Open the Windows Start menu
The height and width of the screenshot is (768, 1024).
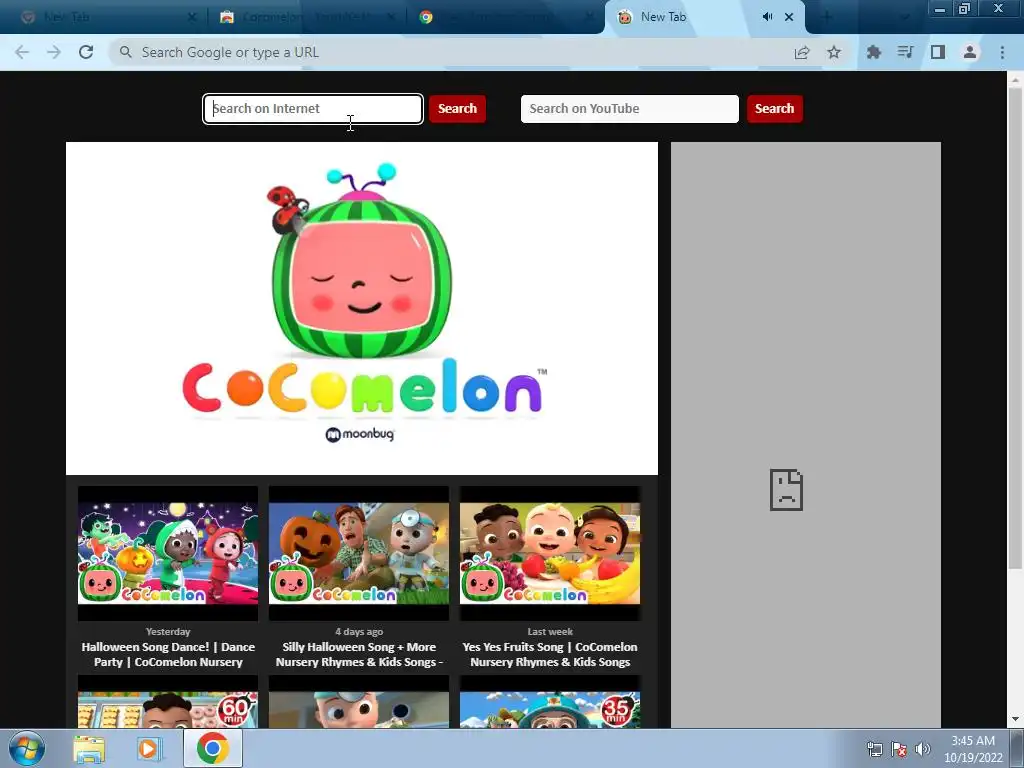click(x=27, y=749)
